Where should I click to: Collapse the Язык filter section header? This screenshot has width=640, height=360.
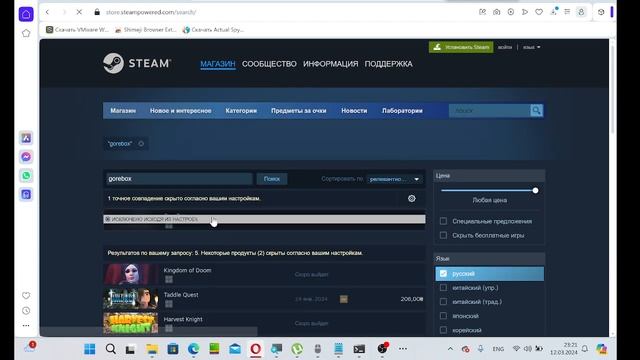(x=489, y=258)
